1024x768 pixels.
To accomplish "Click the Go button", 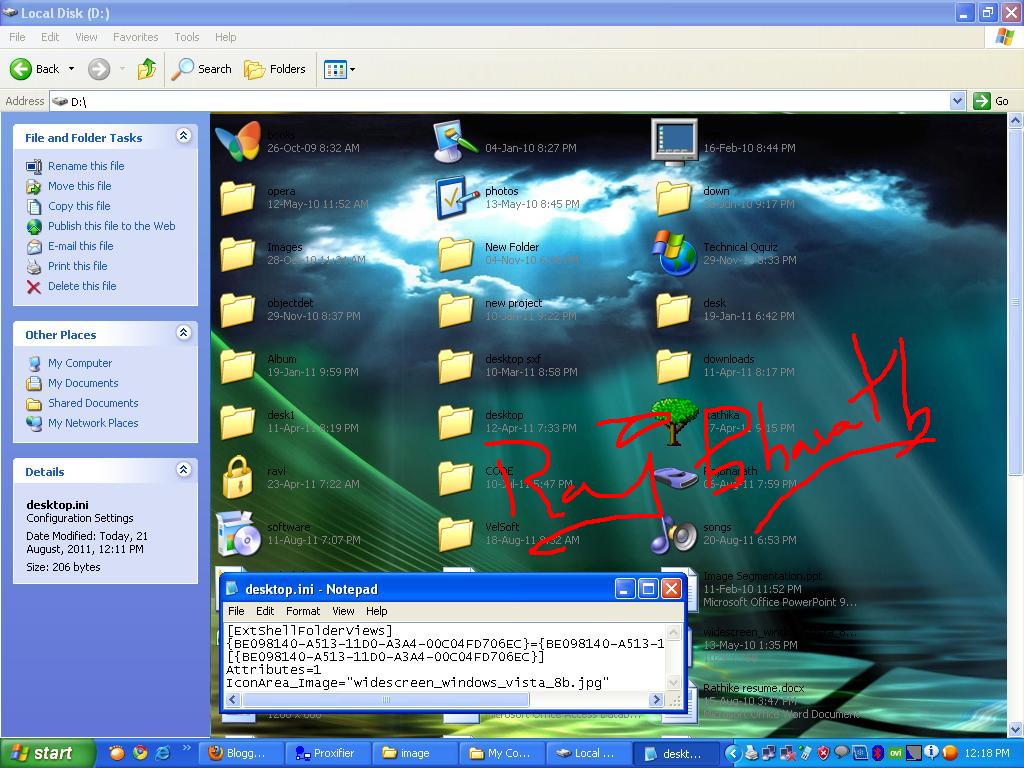I will [x=991, y=101].
